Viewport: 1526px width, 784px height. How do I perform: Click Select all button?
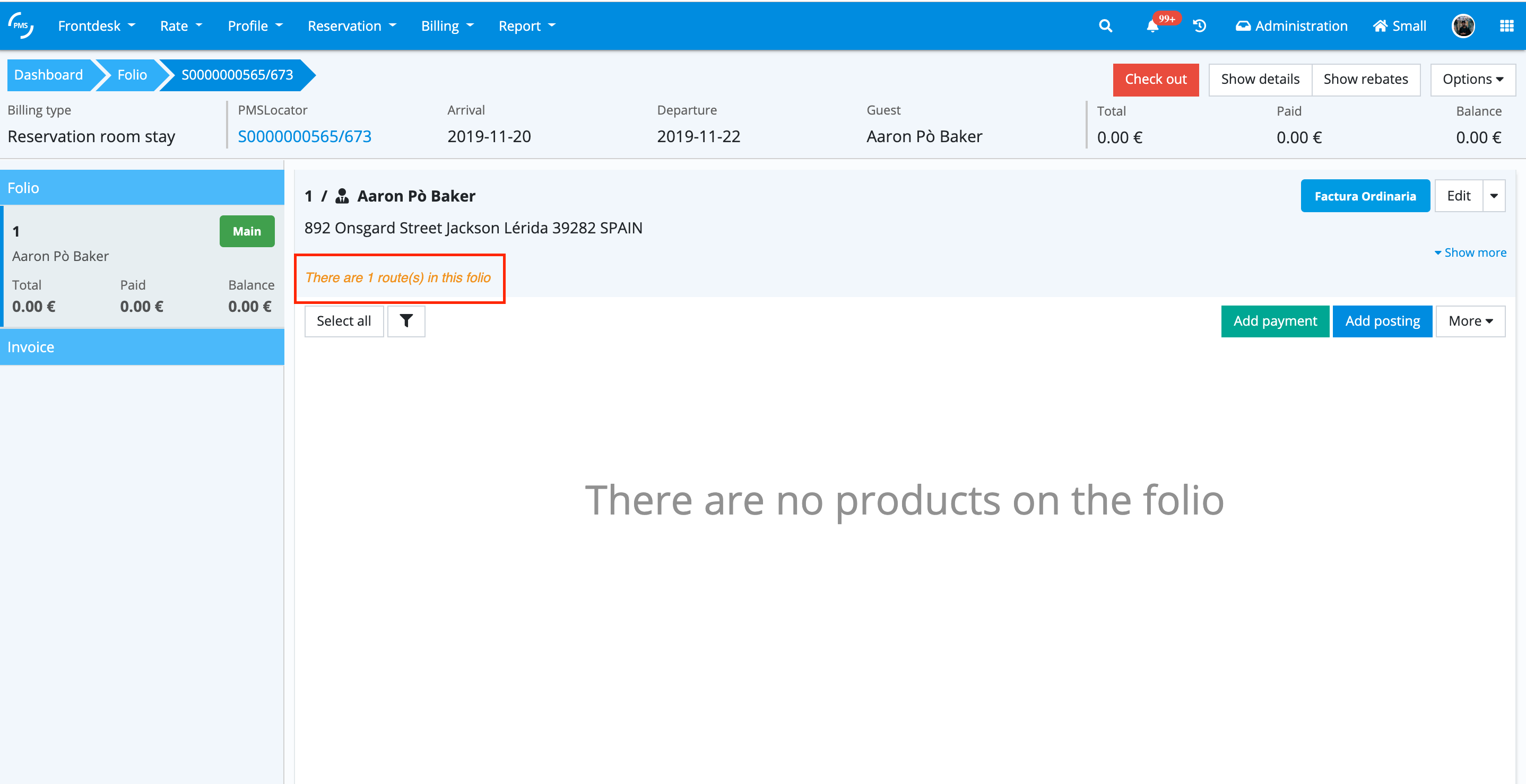point(344,321)
